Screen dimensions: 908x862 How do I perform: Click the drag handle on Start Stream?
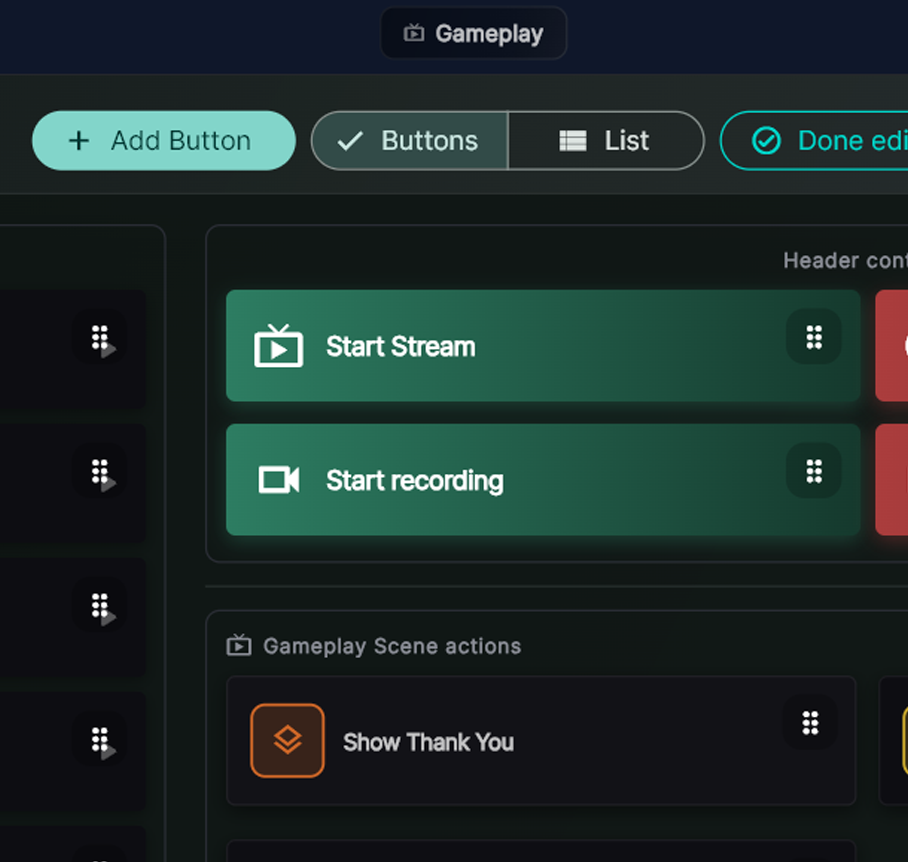(813, 337)
